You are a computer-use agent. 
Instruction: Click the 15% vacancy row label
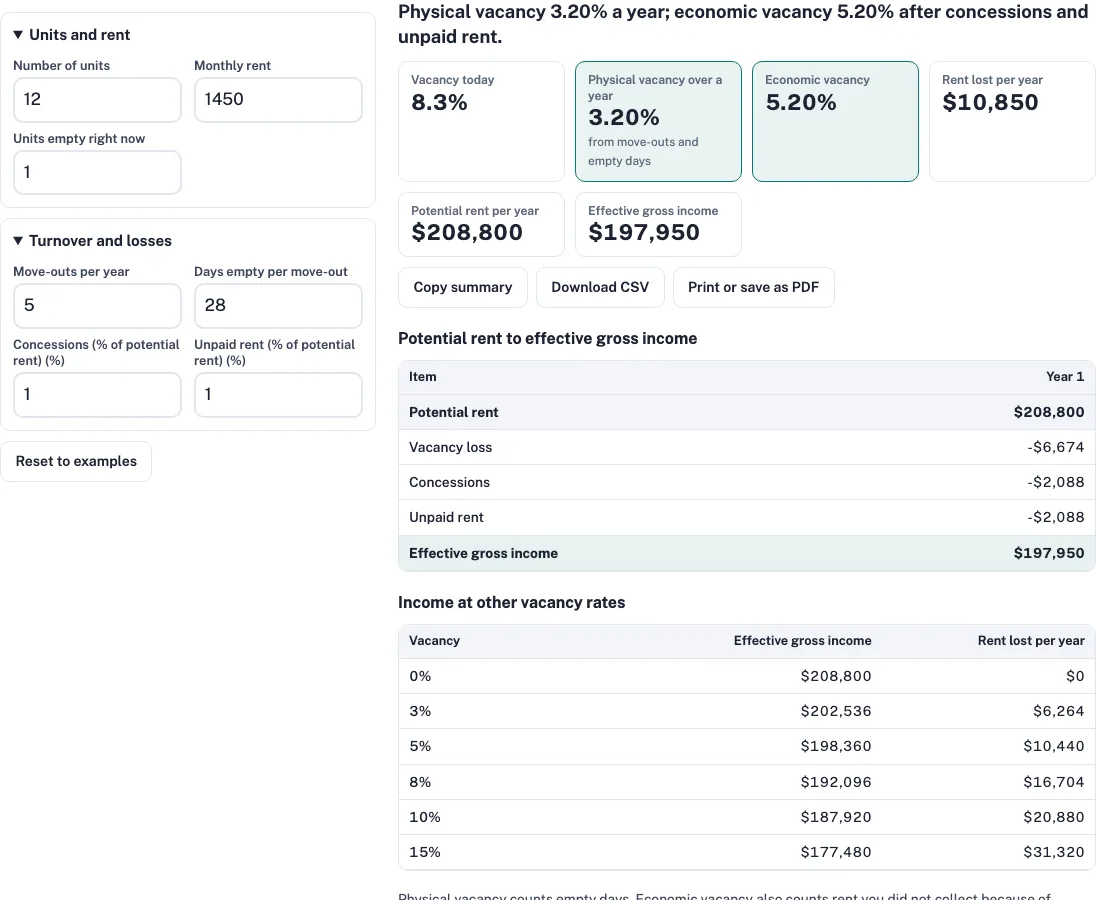(425, 852)
